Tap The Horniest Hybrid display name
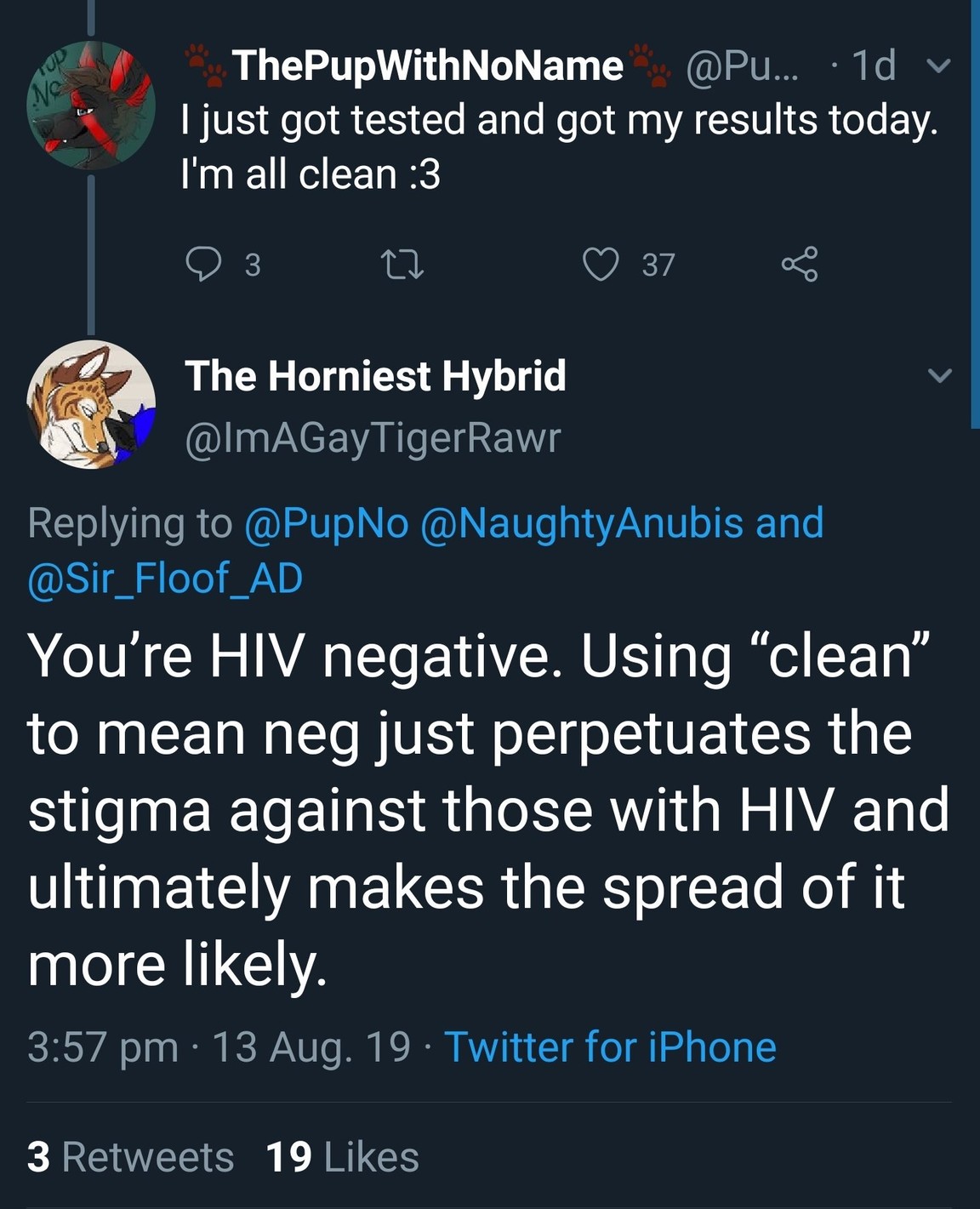The width and height of the screenshot is (980, 1209). tap(375, 376)
